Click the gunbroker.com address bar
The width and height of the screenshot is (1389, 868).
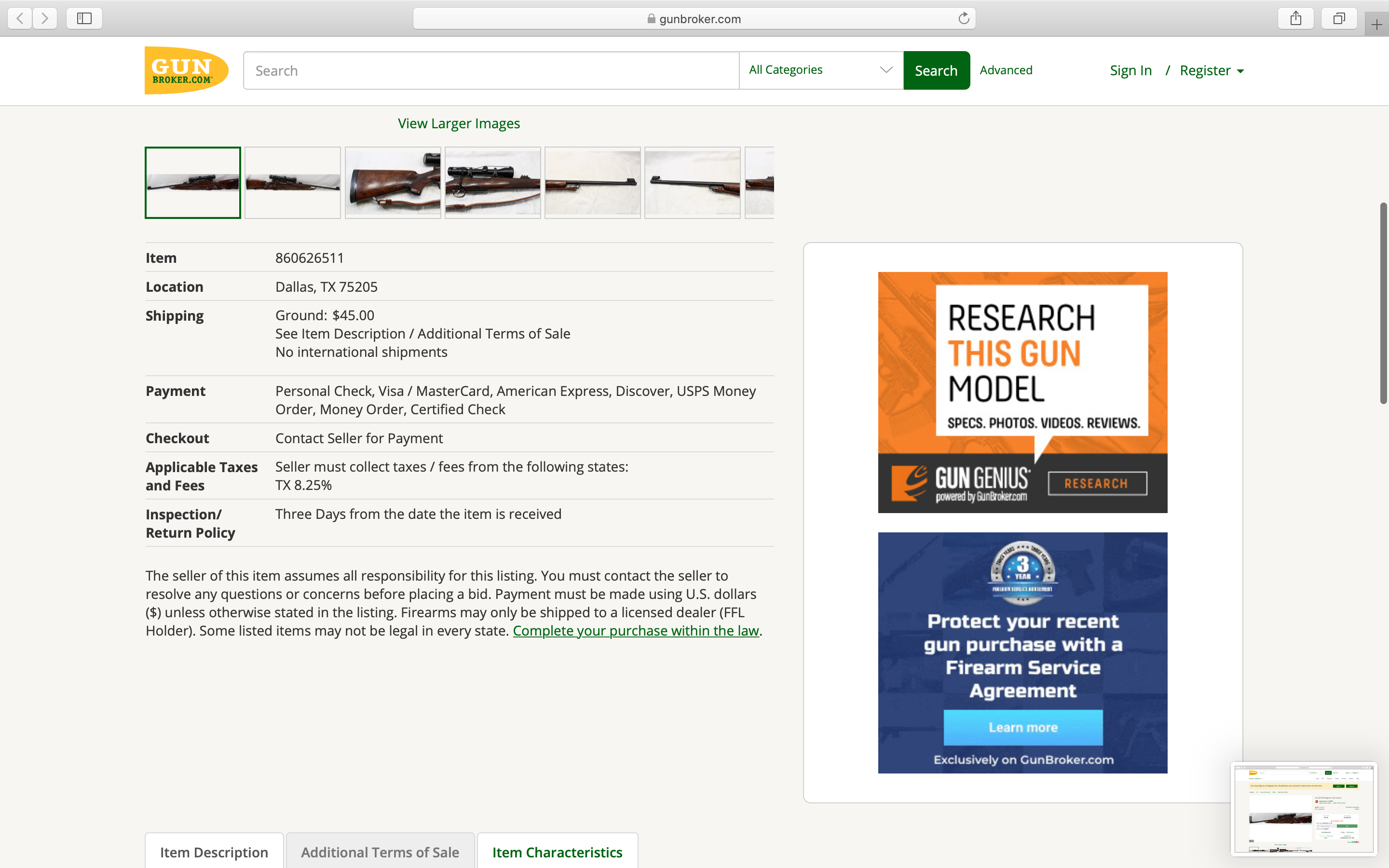pos(694,18)
